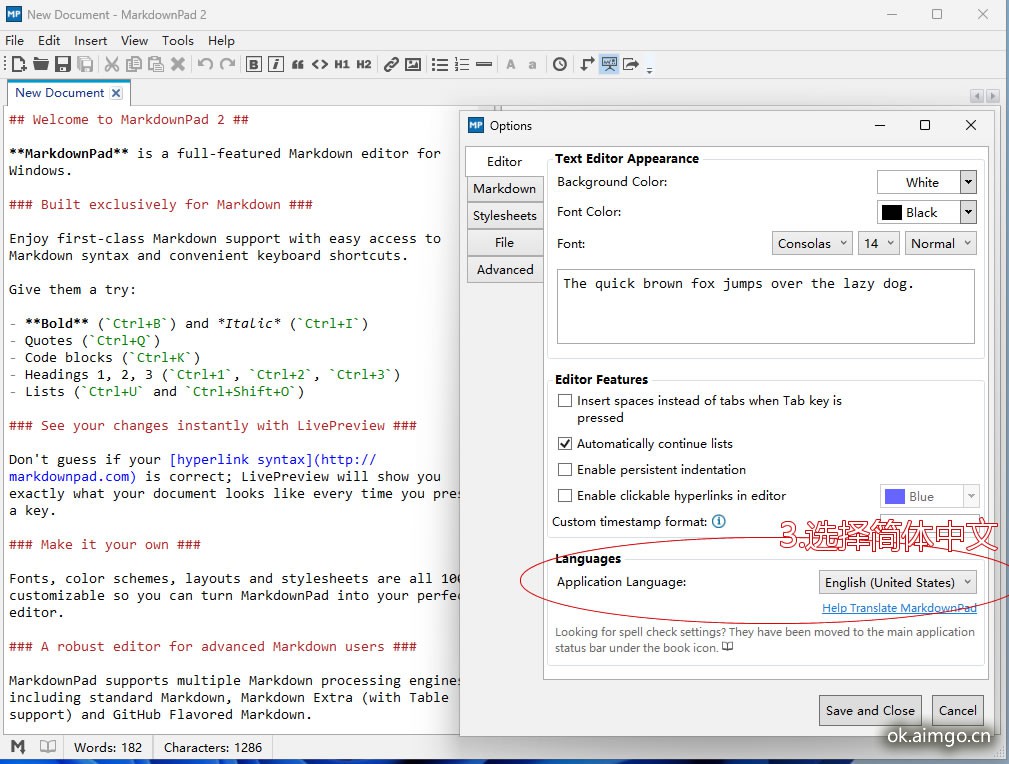Save the document with the floppy icon
1009x764 pixels.
(62, 64)
